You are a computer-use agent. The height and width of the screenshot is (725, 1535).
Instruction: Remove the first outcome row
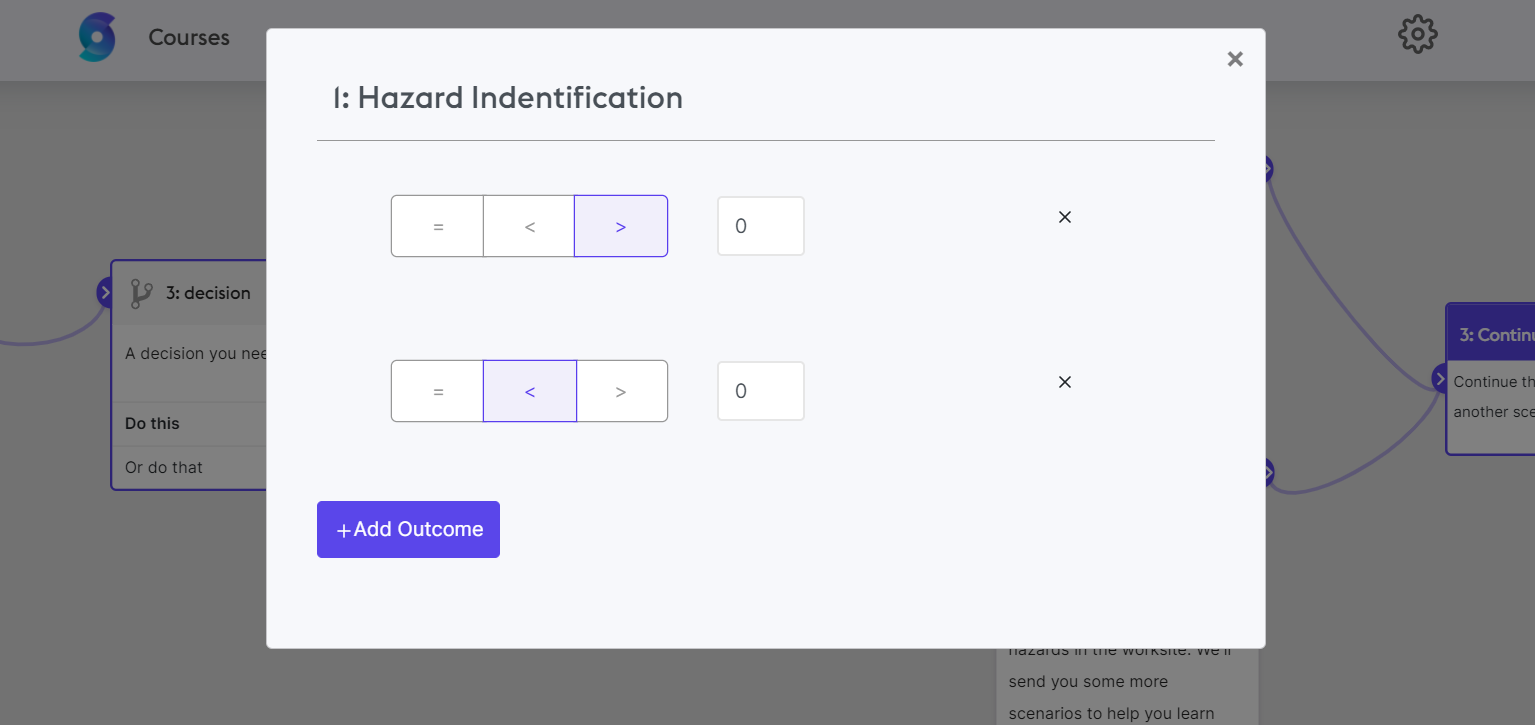[1065, 217]
